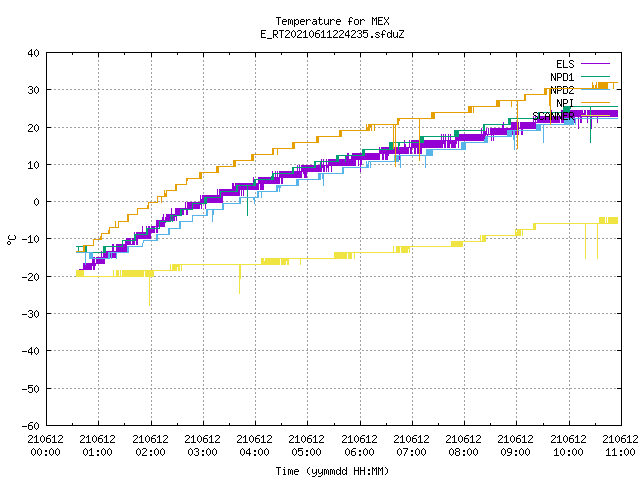
Task: Click the y-axis value -20
Action: 31,277
